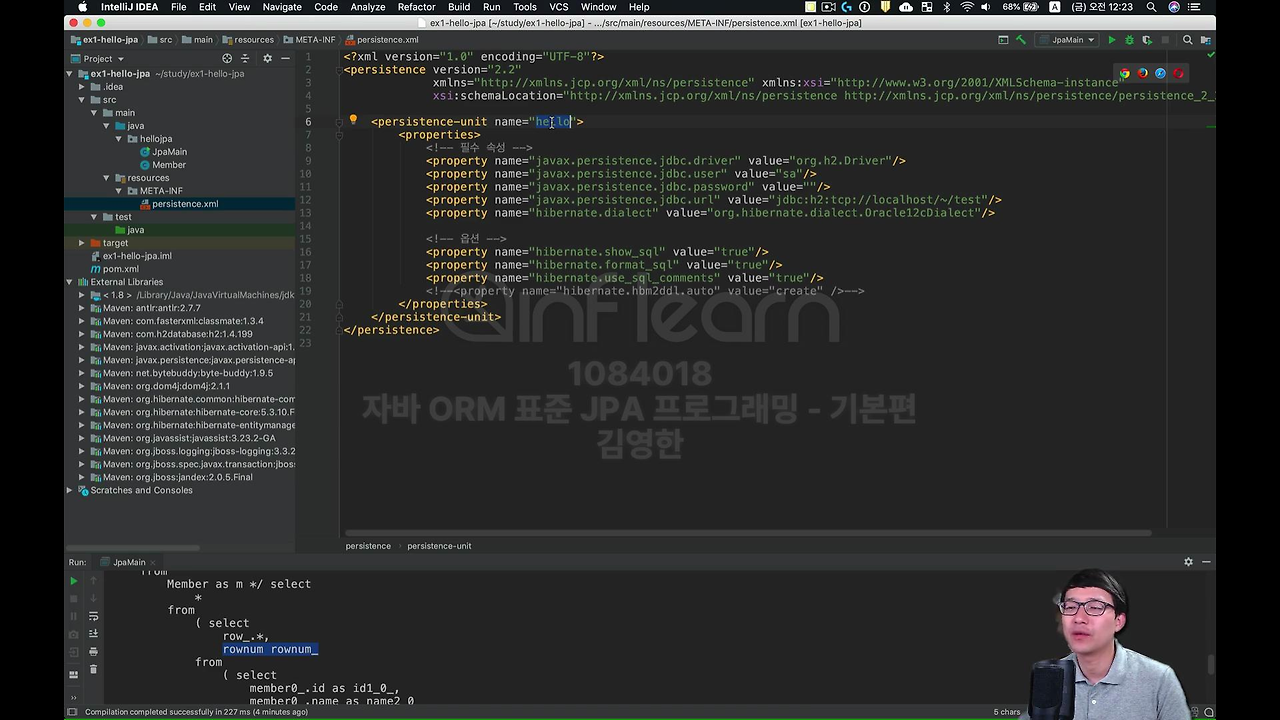Restore layout icon in Run panel
The height and width of the screenshot is (720, 1280).
(x=74, y=675)
